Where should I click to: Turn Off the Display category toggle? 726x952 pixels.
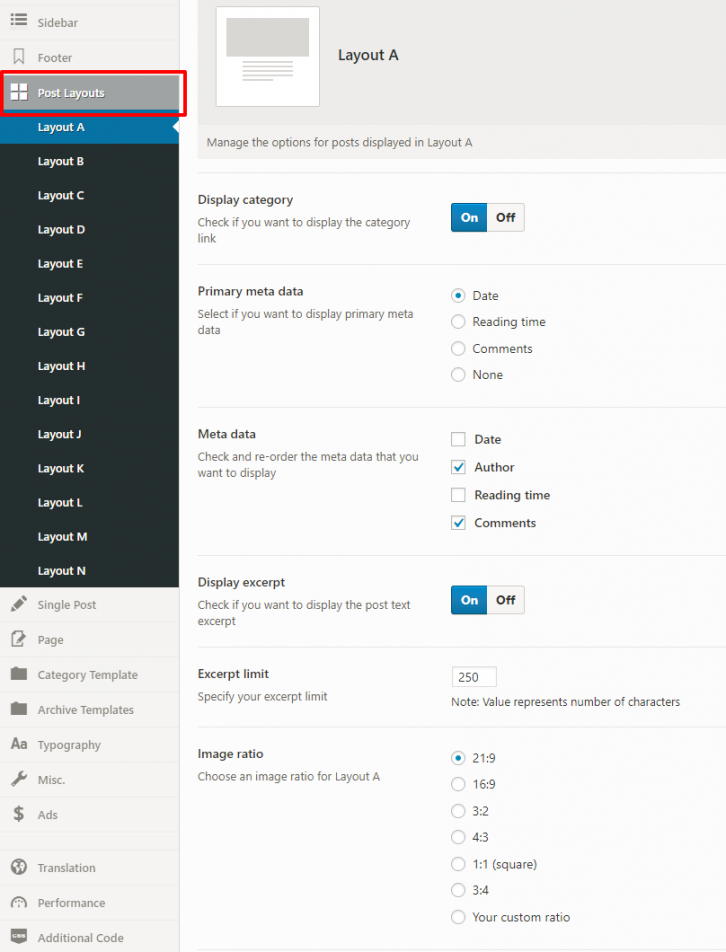click(x=505, y=217)
